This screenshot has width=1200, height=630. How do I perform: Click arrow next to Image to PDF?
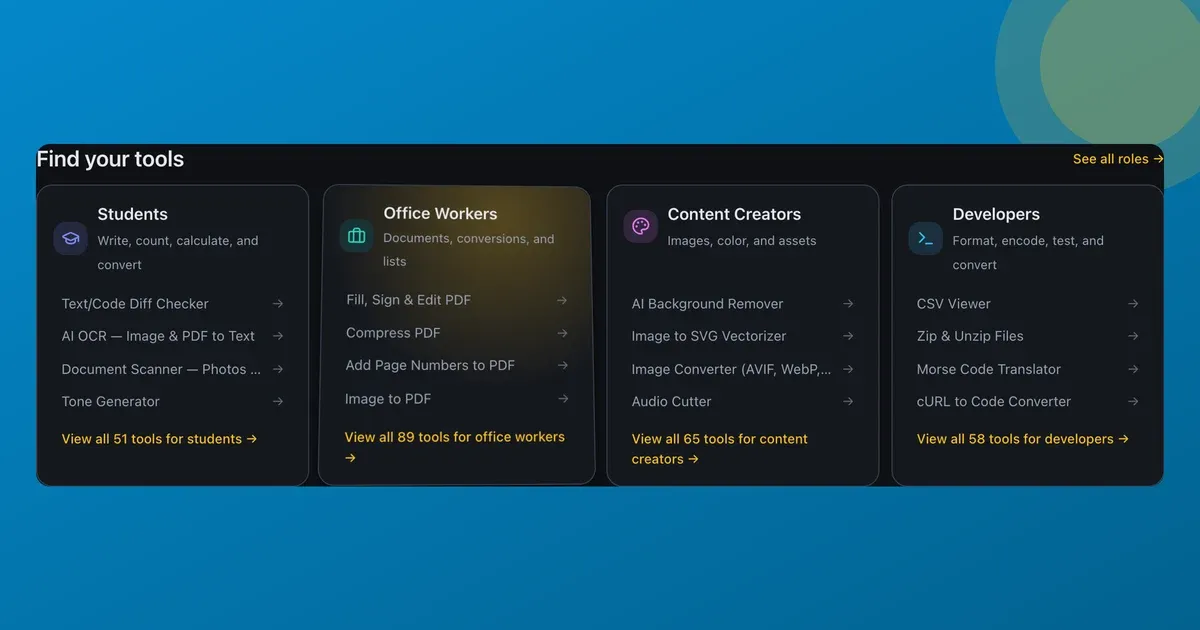[x=564, y=399]
